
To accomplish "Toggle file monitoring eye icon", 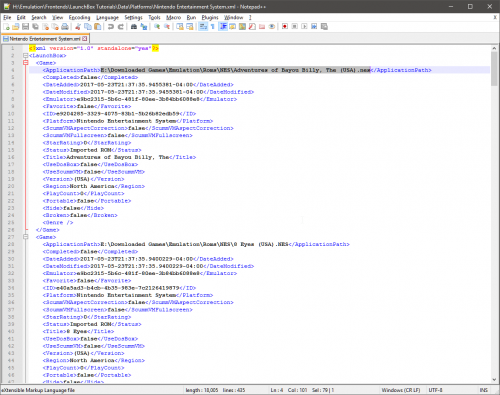I will point(272,27).
